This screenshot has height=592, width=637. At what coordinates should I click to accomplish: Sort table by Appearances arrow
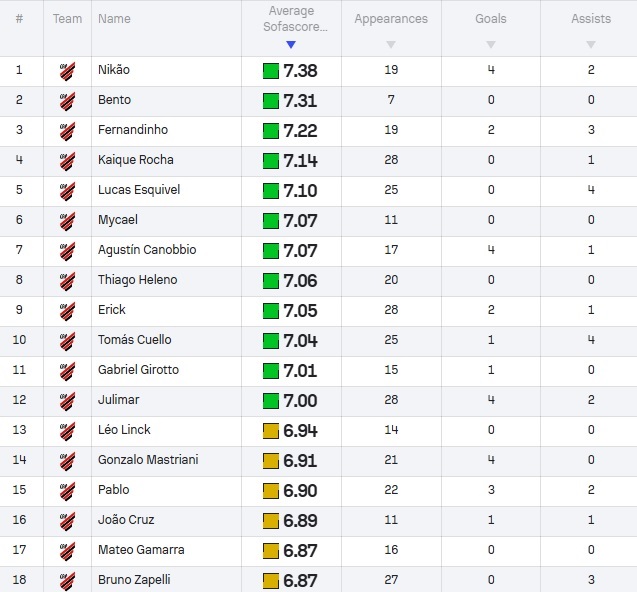[391, 44]
